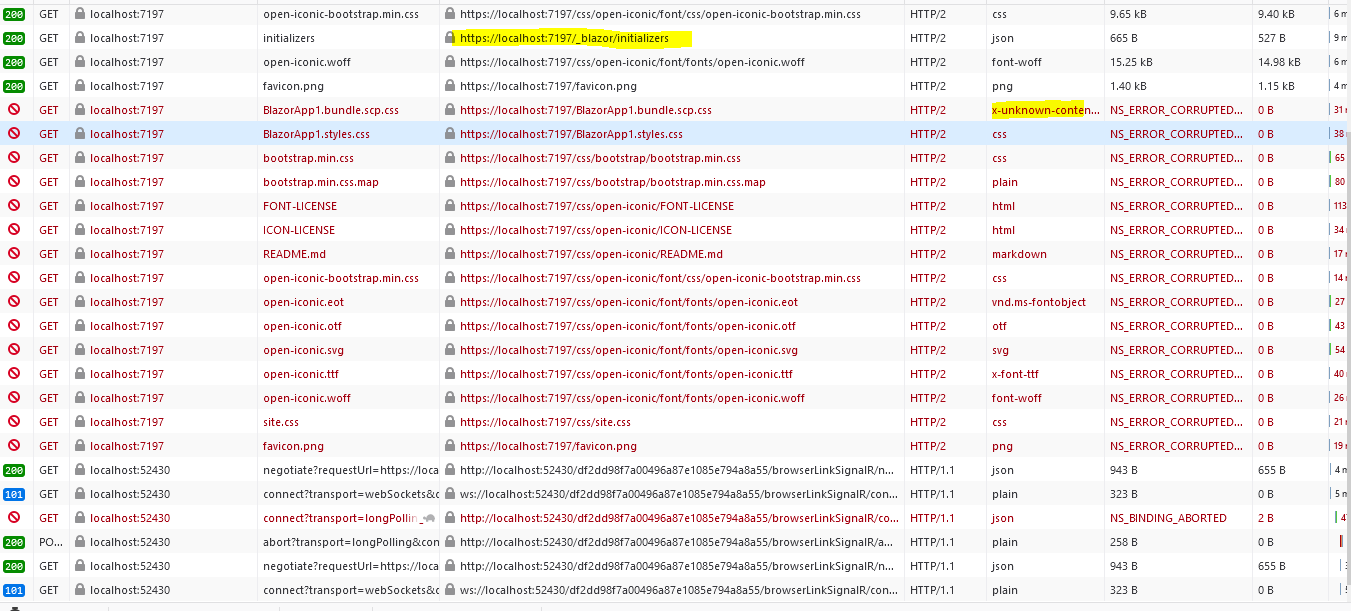Click the blocked icon on the README.md request

point(14,254)
